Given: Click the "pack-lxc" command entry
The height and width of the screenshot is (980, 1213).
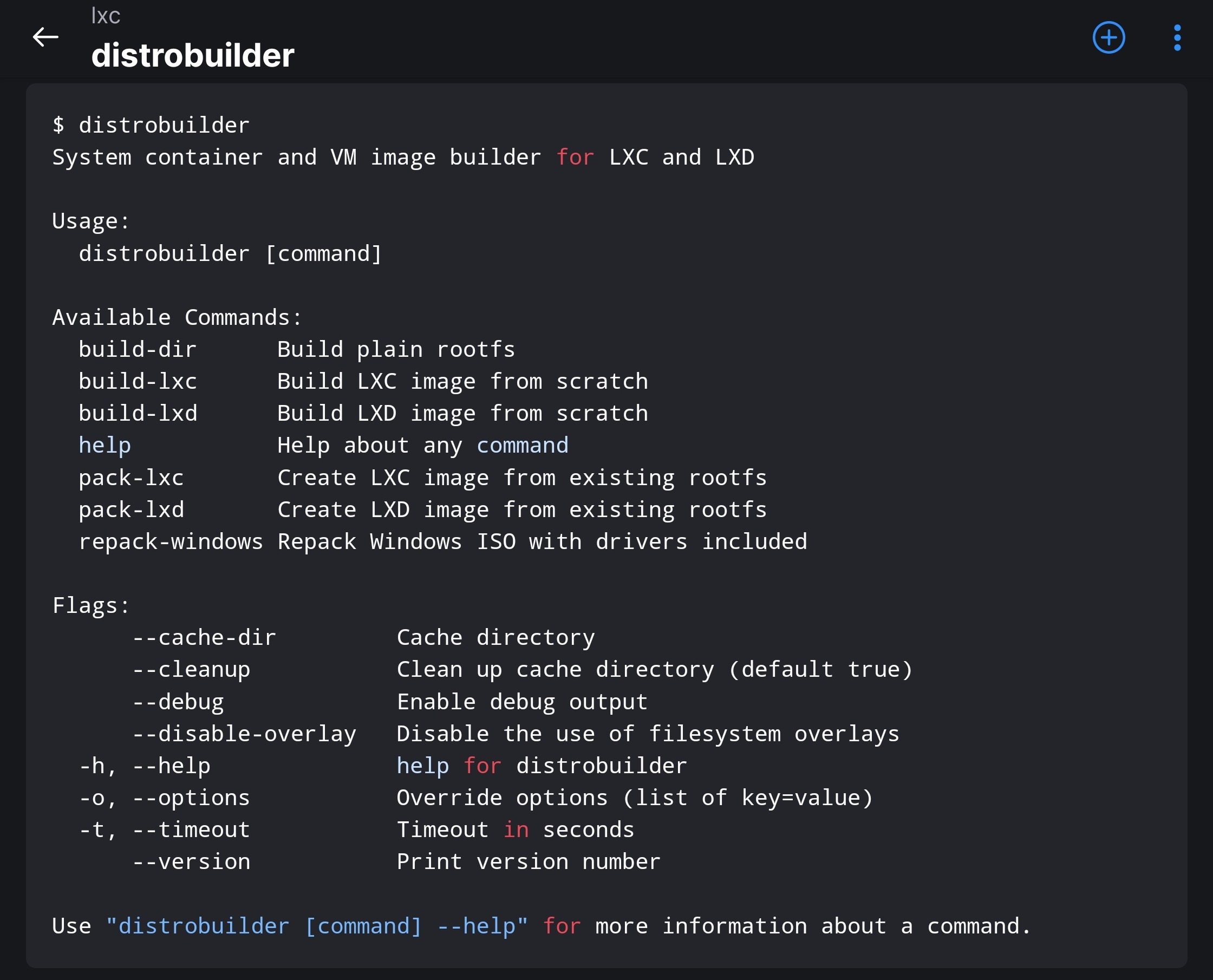Looking at the screenshot, I should click(x=131, y=478).
